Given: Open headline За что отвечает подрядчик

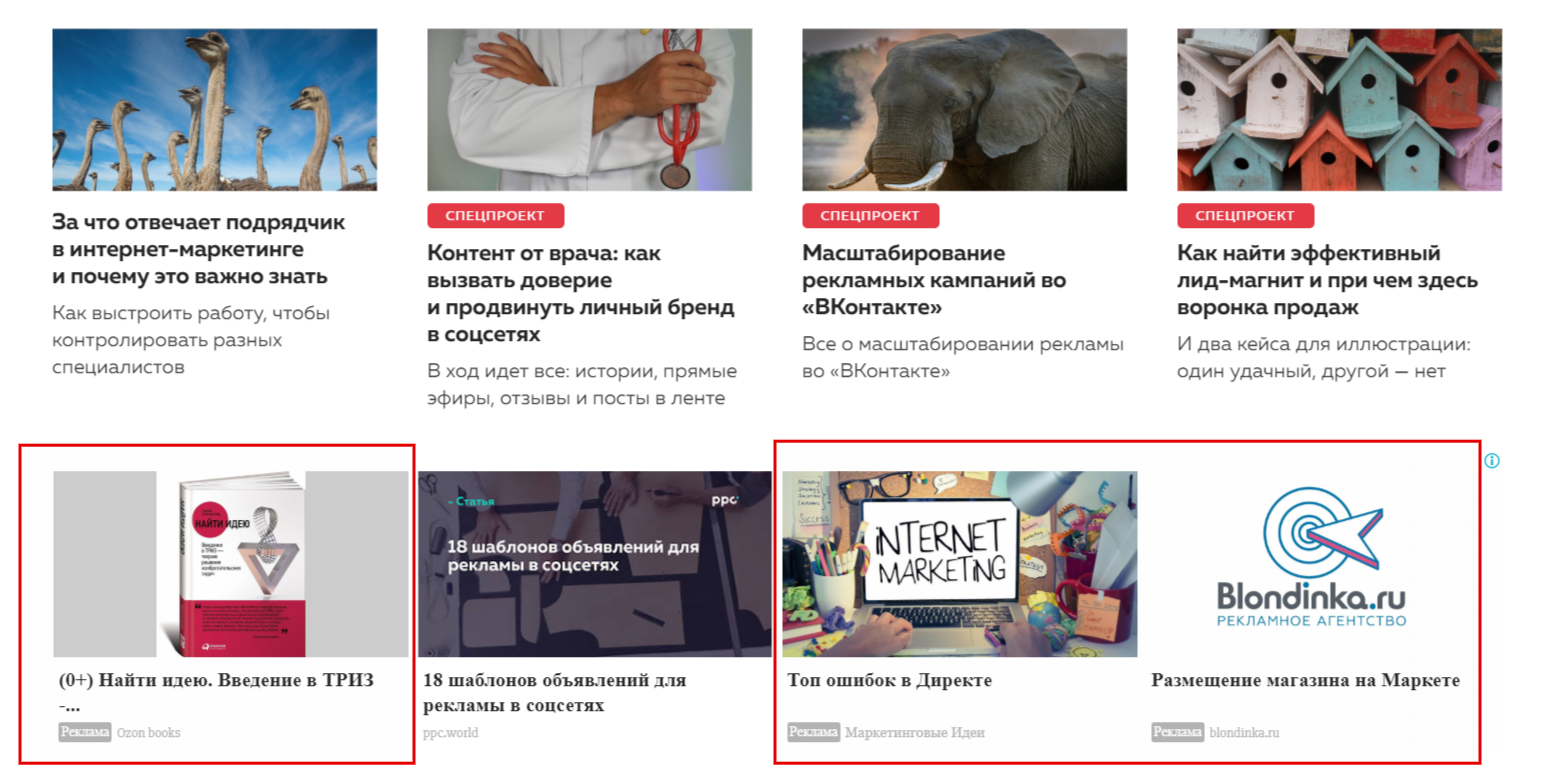Looking at the screenshot, I should click(x=199, y=249).
